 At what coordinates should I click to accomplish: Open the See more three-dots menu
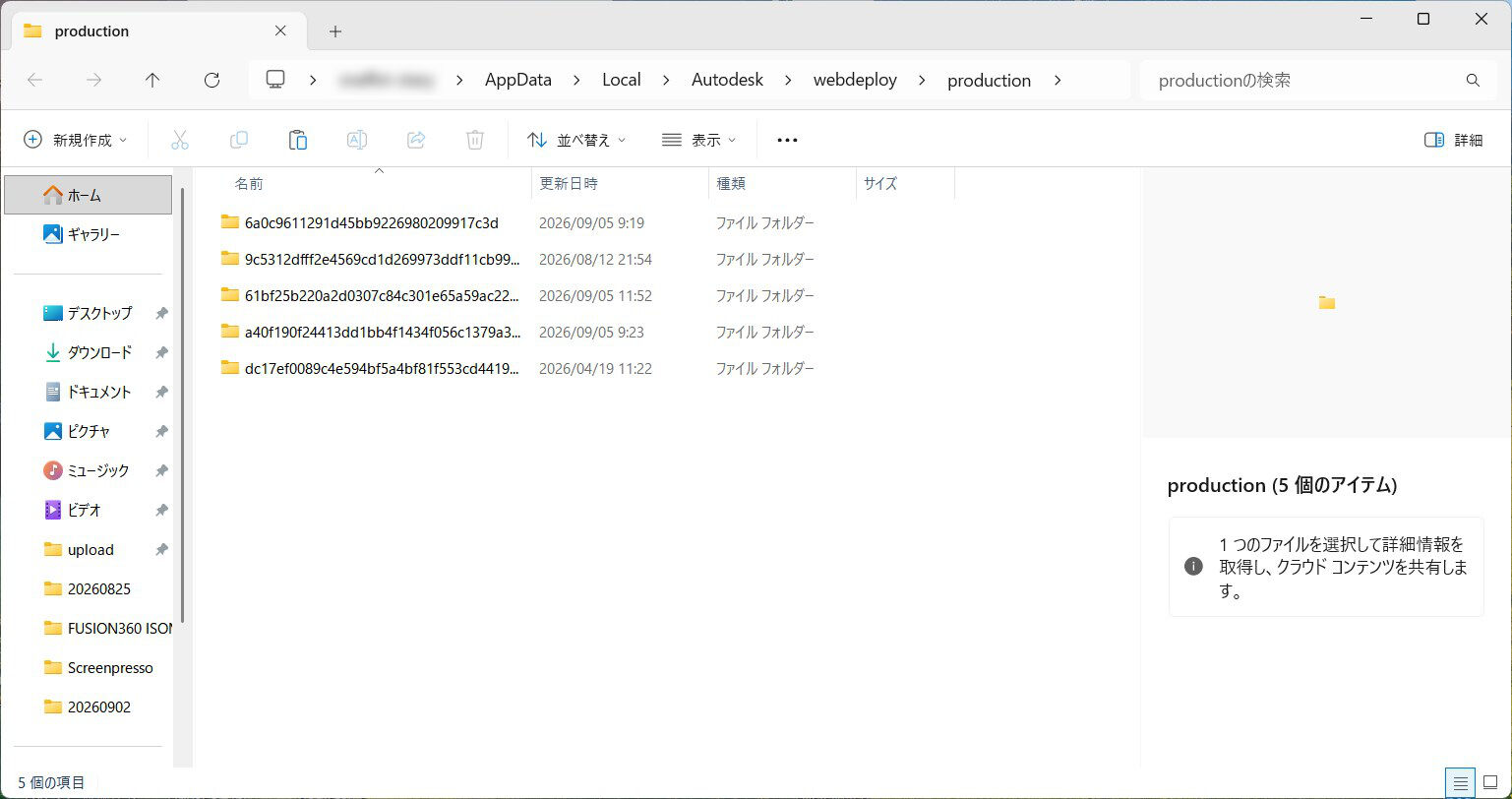787,140
